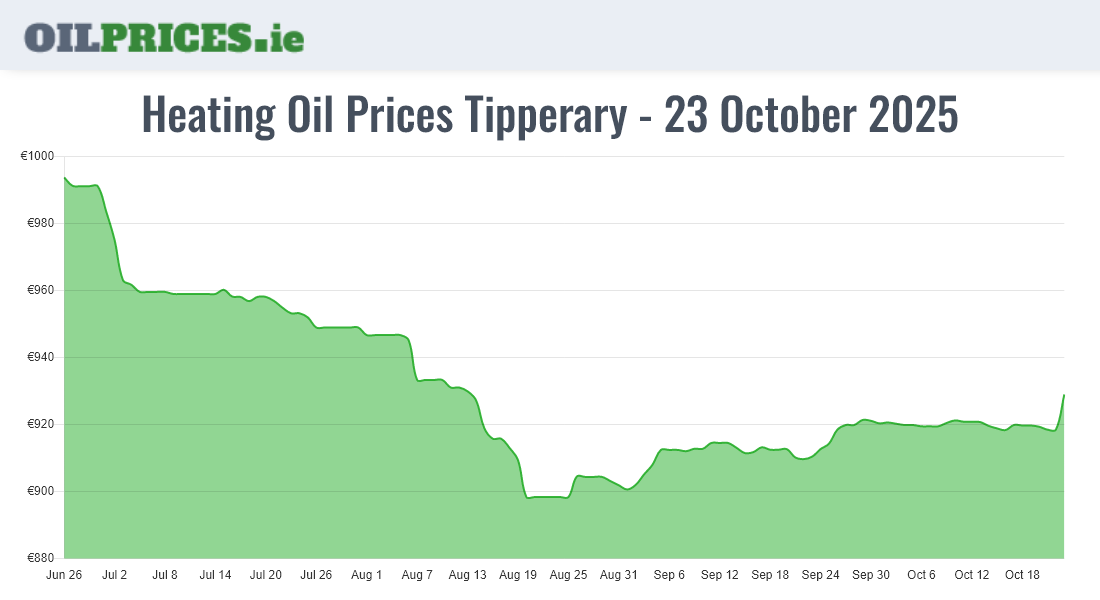Click the Jul 26 date label
1100x600 pixels.
316,575
